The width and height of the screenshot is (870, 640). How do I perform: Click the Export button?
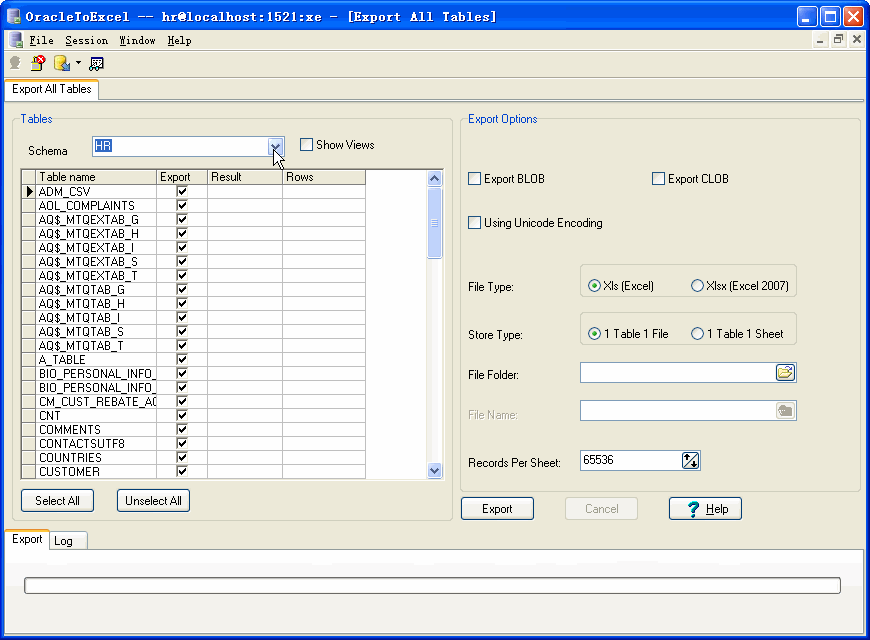pos(497,508)
